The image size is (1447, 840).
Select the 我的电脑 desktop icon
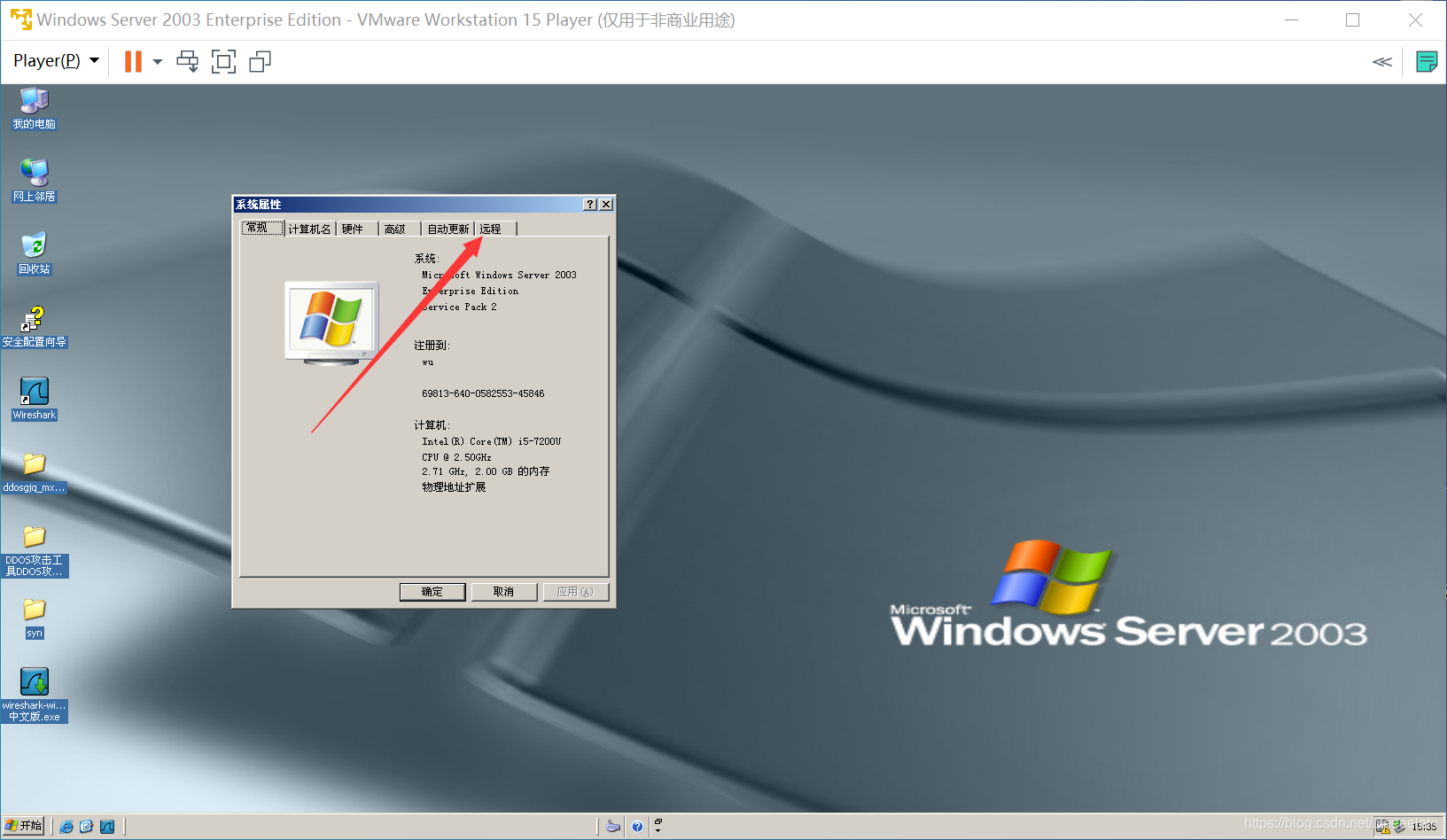(35, 109)
